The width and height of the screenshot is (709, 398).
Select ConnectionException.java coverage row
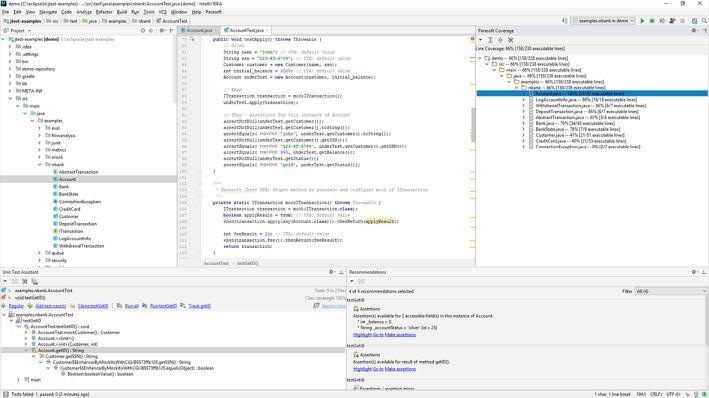pos(588,147)
